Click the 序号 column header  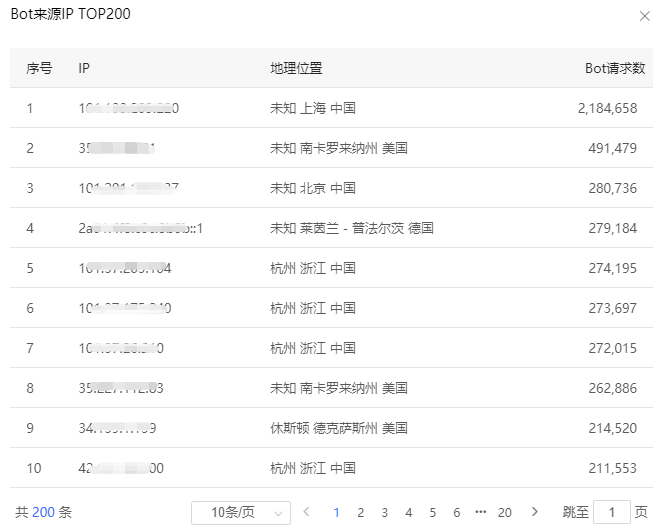click(39, 68)
